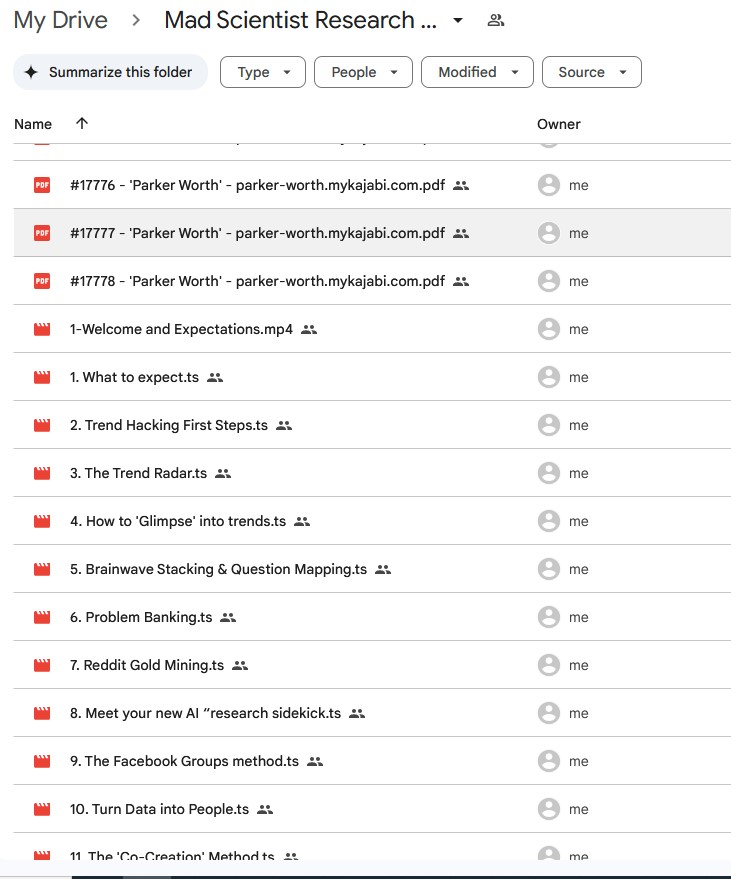Select the file 2. Trend Hacking First Steps.ts
731x879 pixels.
point(168,425)
